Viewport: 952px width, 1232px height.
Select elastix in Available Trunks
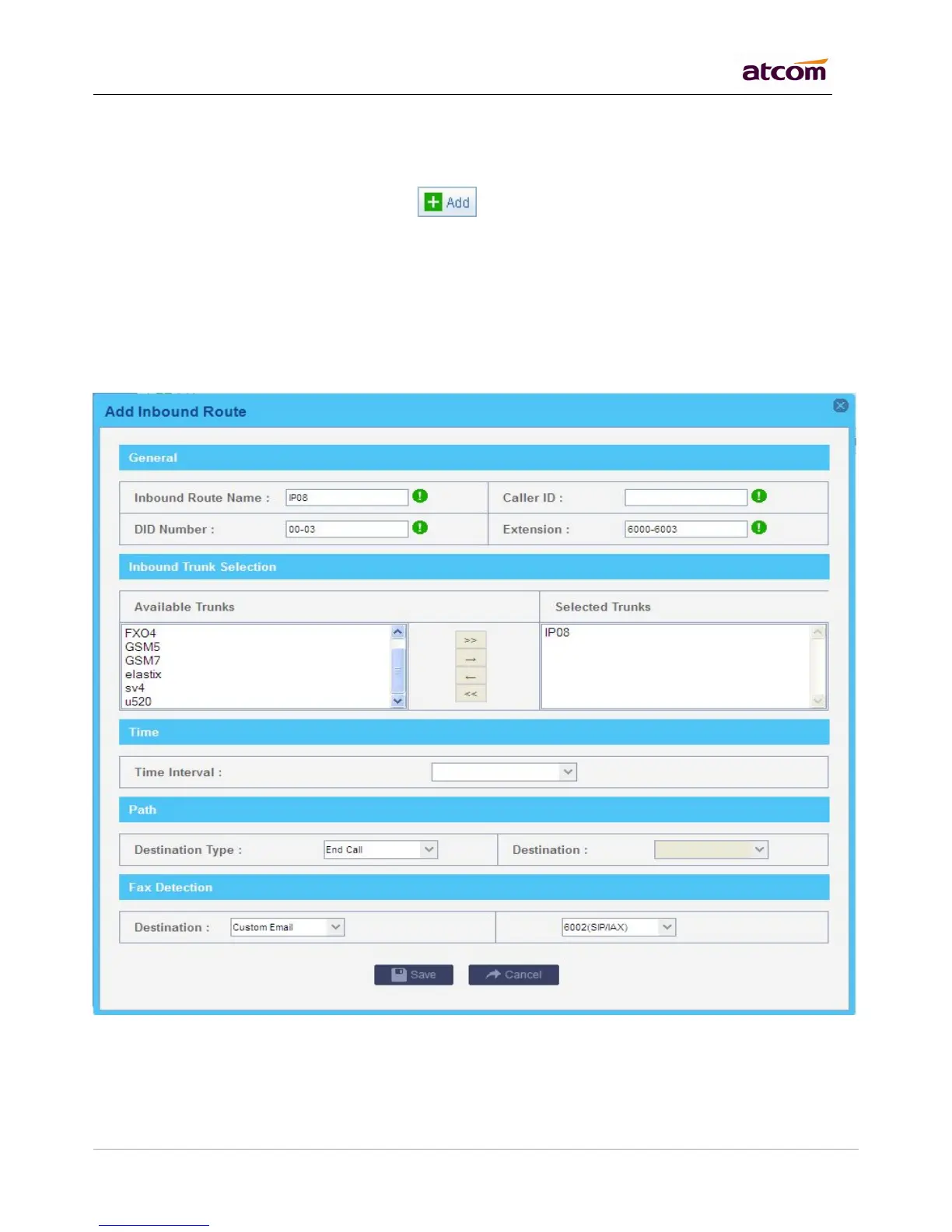point(143,674)
